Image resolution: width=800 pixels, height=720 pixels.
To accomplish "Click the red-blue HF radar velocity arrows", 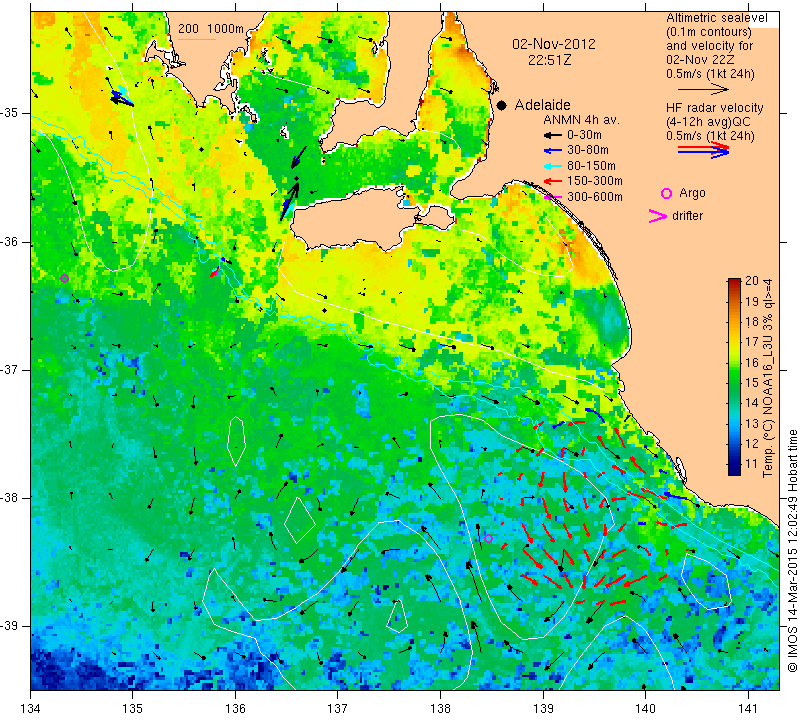I will (703, 150).
